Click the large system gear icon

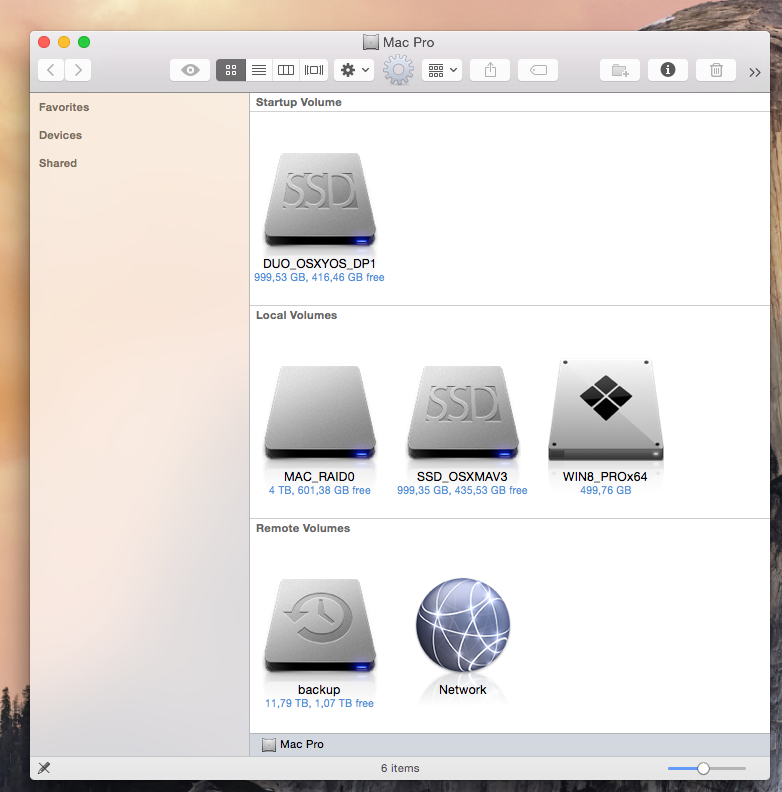pyautogui.click(x=398, y=70)
